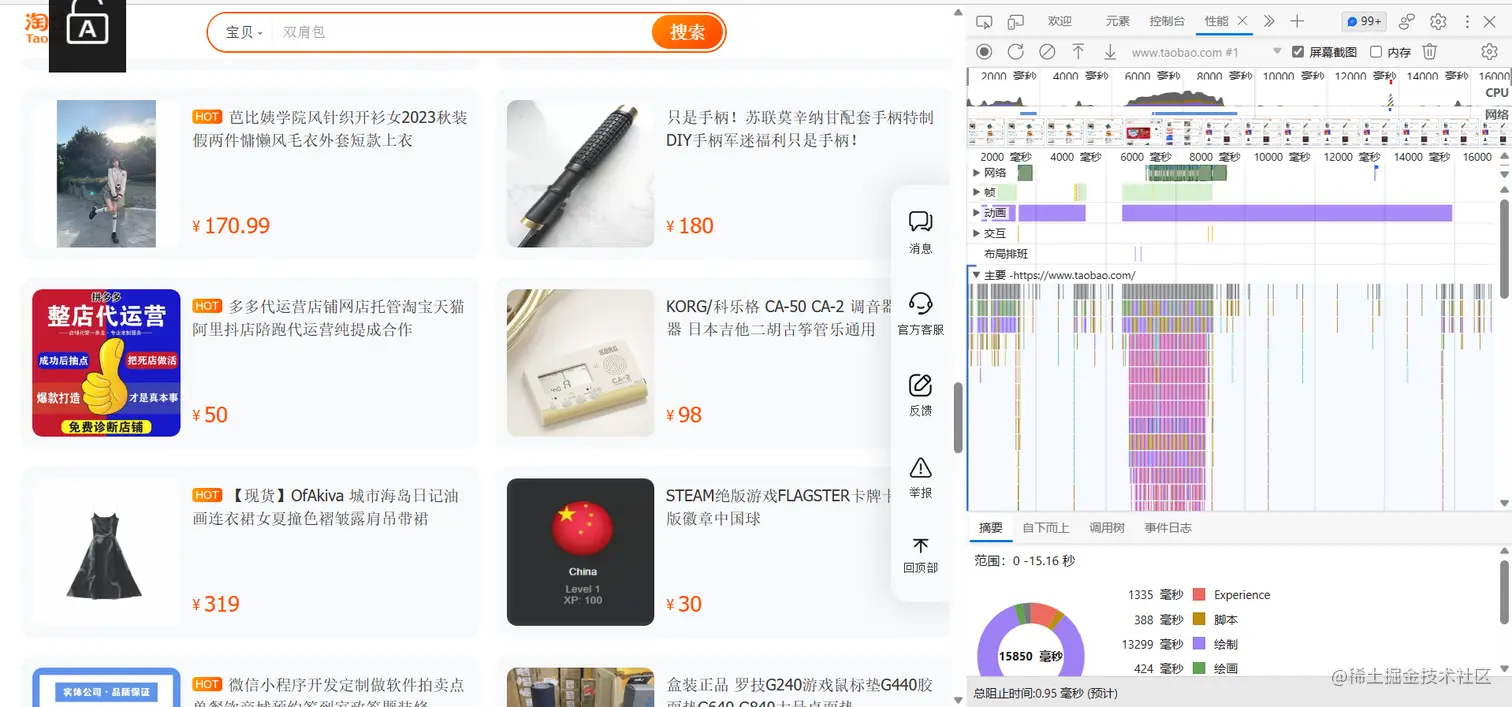
Task: Open DevTools settings gear in tab bar
Action: click(1438, 21)
